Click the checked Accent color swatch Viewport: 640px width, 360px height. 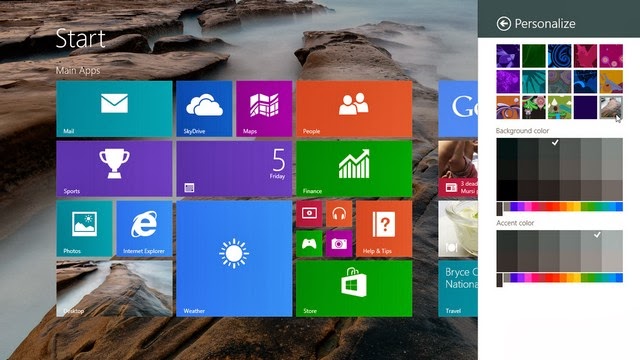click(591, 241)
